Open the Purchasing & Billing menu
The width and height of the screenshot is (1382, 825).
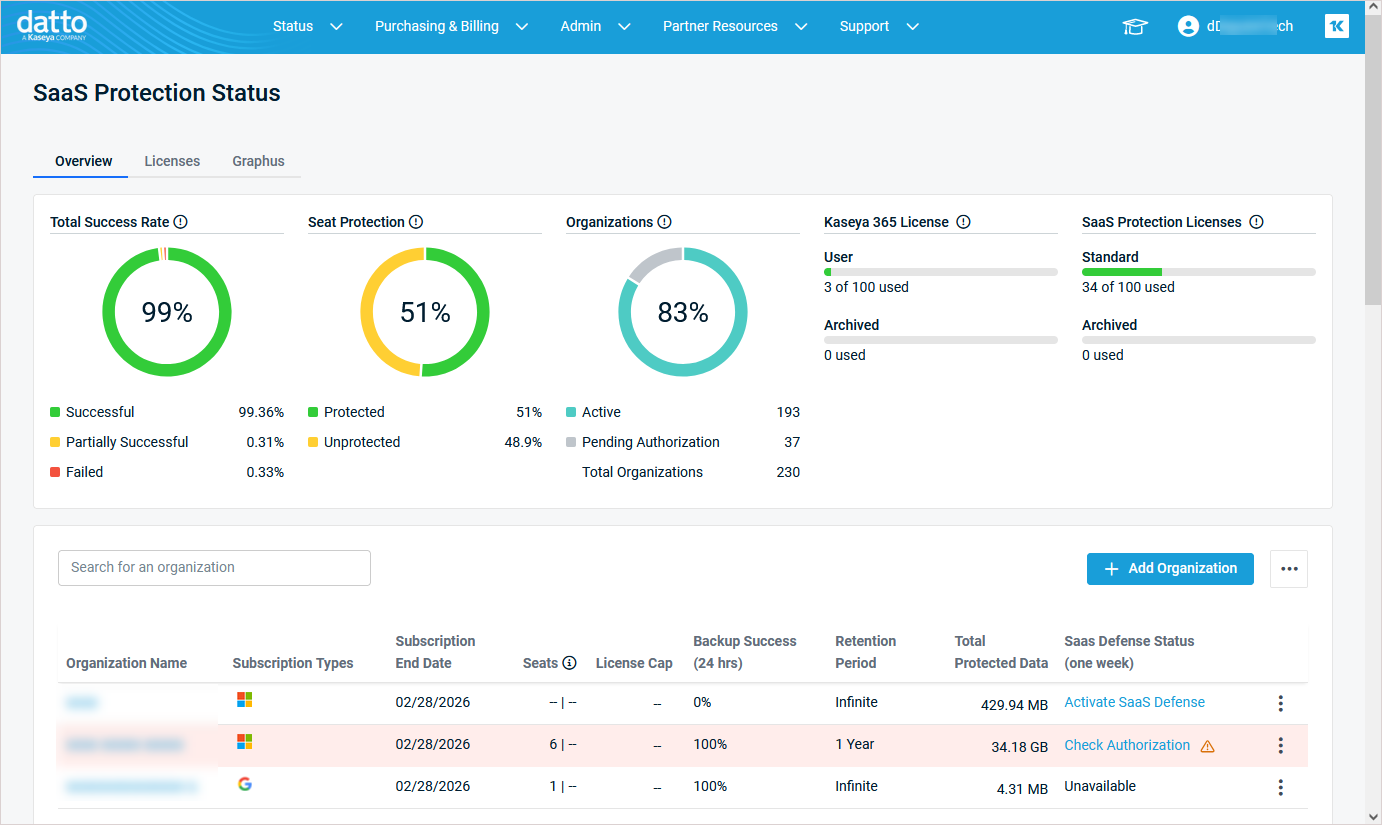coord(437,27)
